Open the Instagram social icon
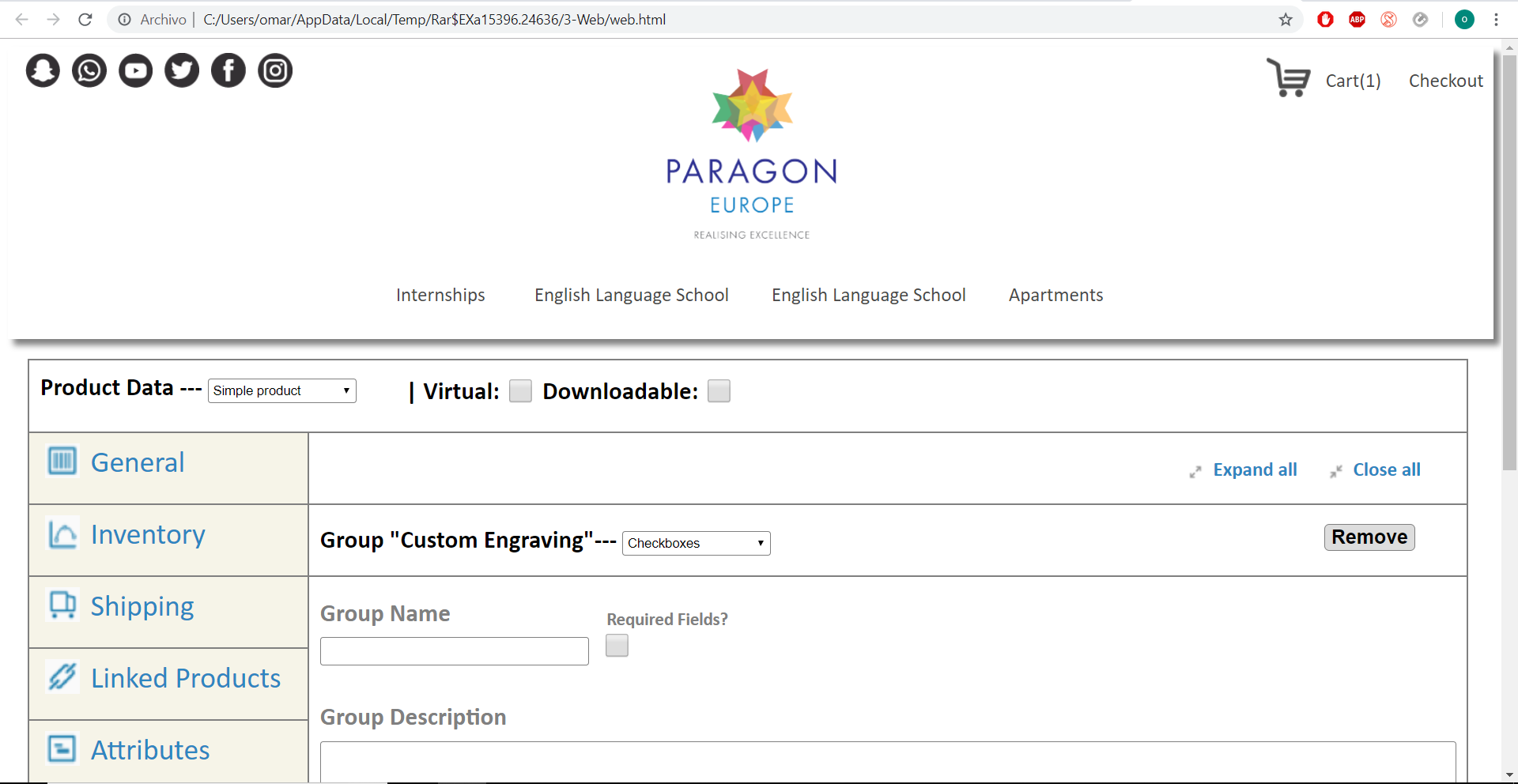 click(x=275, y=70)
